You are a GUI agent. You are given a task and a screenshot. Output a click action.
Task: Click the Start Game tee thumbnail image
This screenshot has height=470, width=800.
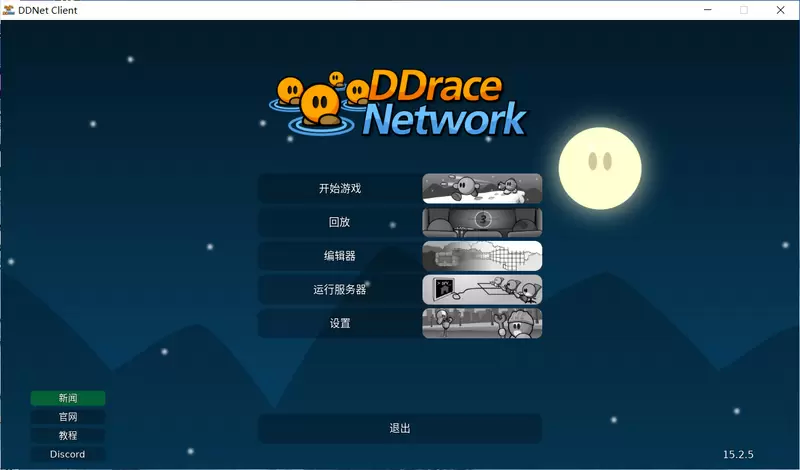point(482,188)
